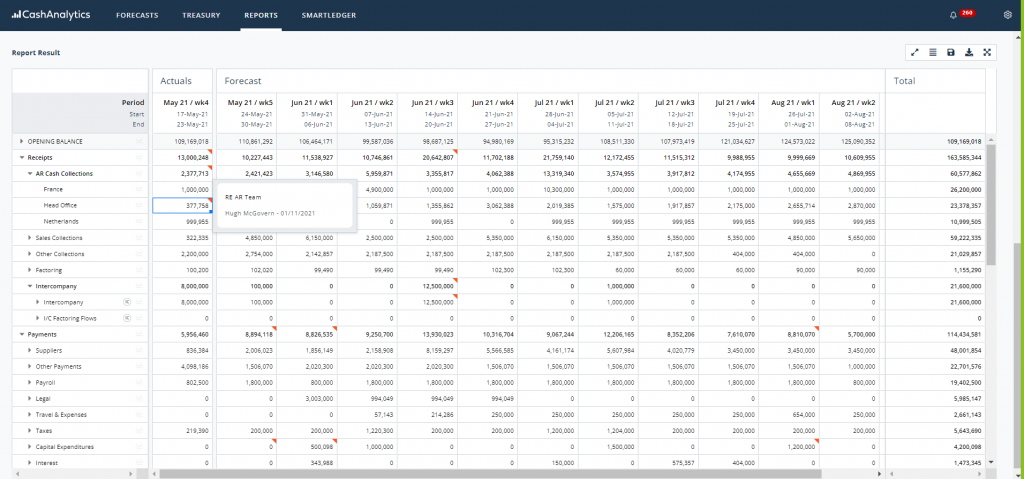Select the Travel & Expenses row label
This screenshot has width=1024, height=479.
click(x=61, y=414)
